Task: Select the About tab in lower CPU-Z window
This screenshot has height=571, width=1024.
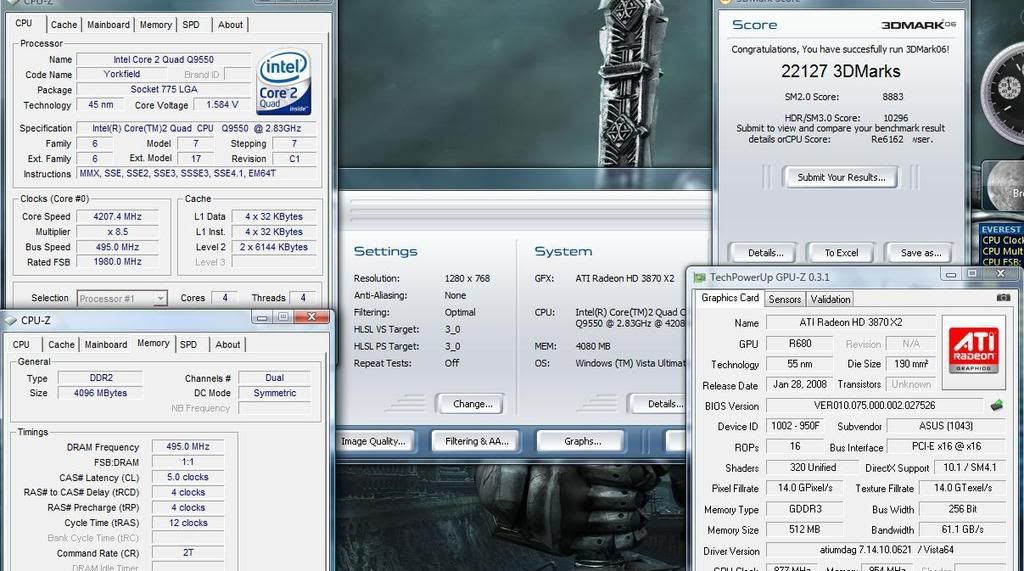Action: tap(227, 344)
